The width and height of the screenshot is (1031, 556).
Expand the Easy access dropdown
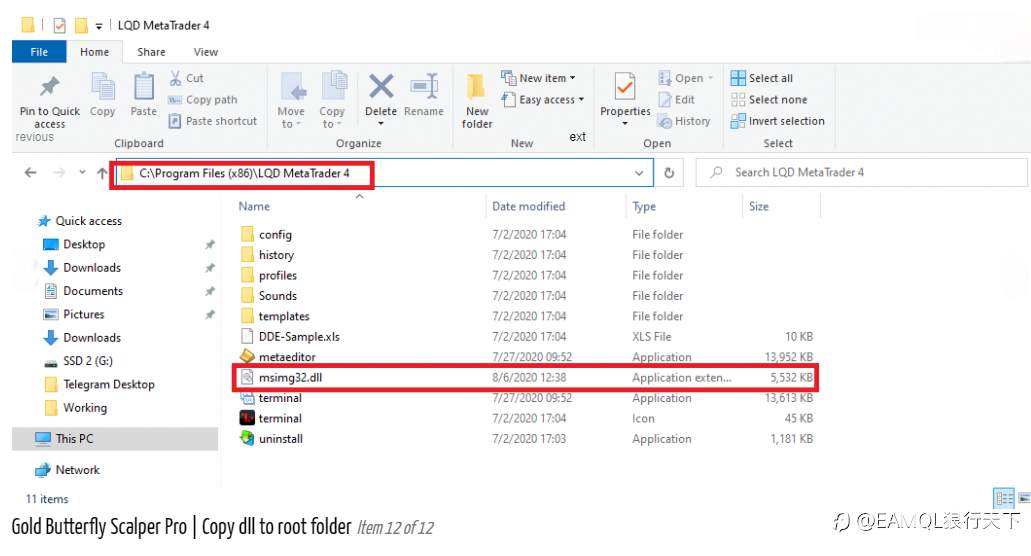[x=542, y=100]
